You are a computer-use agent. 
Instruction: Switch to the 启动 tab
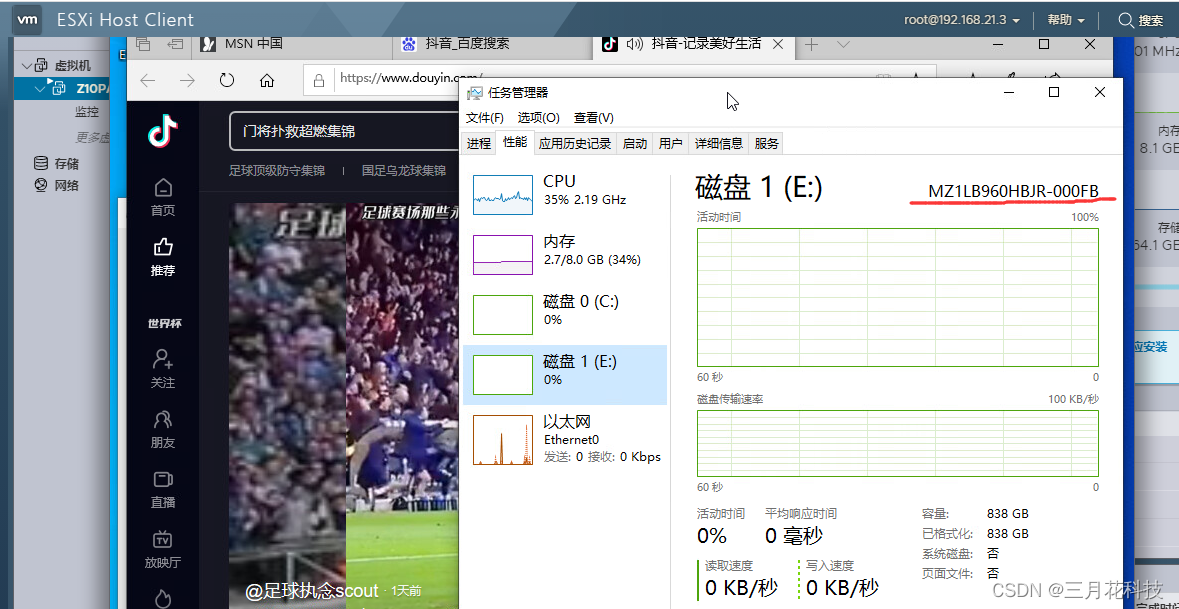(x=635, y=144)
